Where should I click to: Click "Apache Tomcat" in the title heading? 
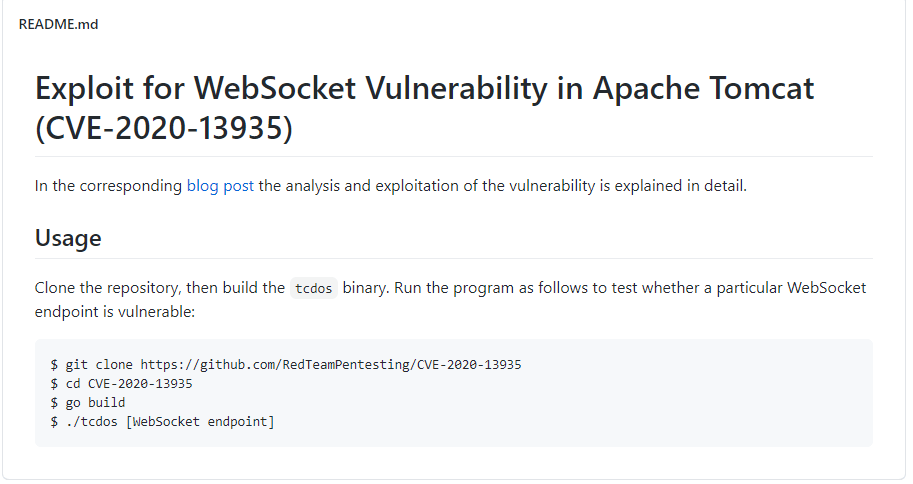tap(704, 88)
